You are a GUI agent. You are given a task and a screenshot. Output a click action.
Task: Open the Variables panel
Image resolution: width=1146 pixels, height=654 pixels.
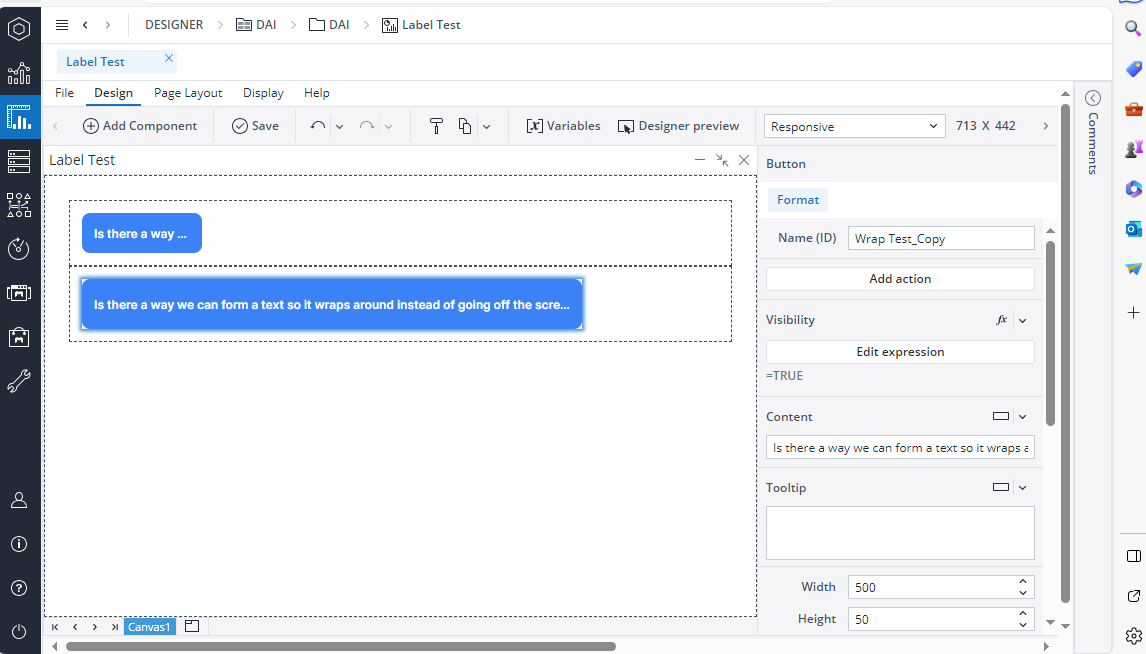[563, 126]
